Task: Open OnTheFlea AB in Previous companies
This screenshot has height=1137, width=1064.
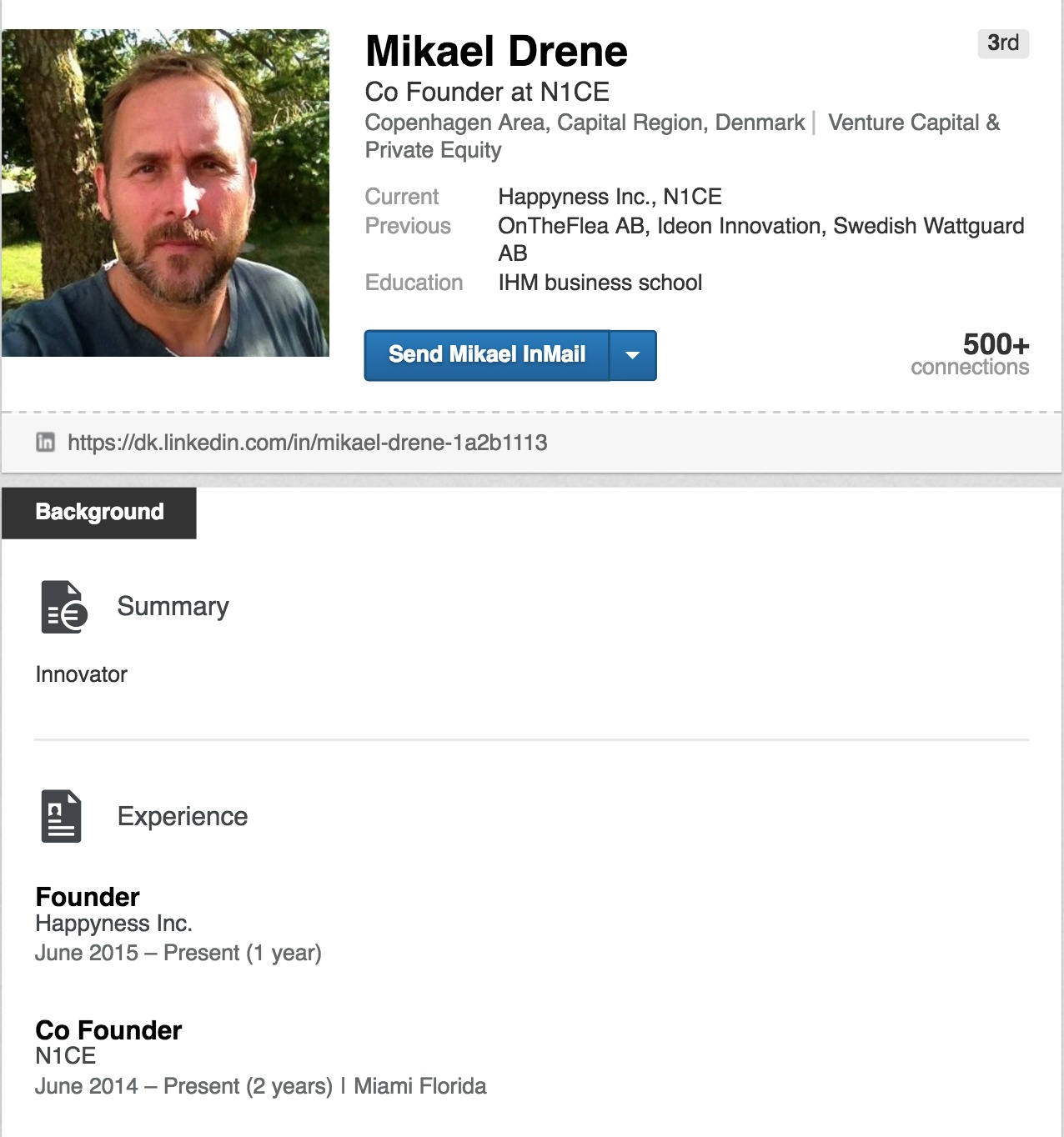Action: click(571, 226)
